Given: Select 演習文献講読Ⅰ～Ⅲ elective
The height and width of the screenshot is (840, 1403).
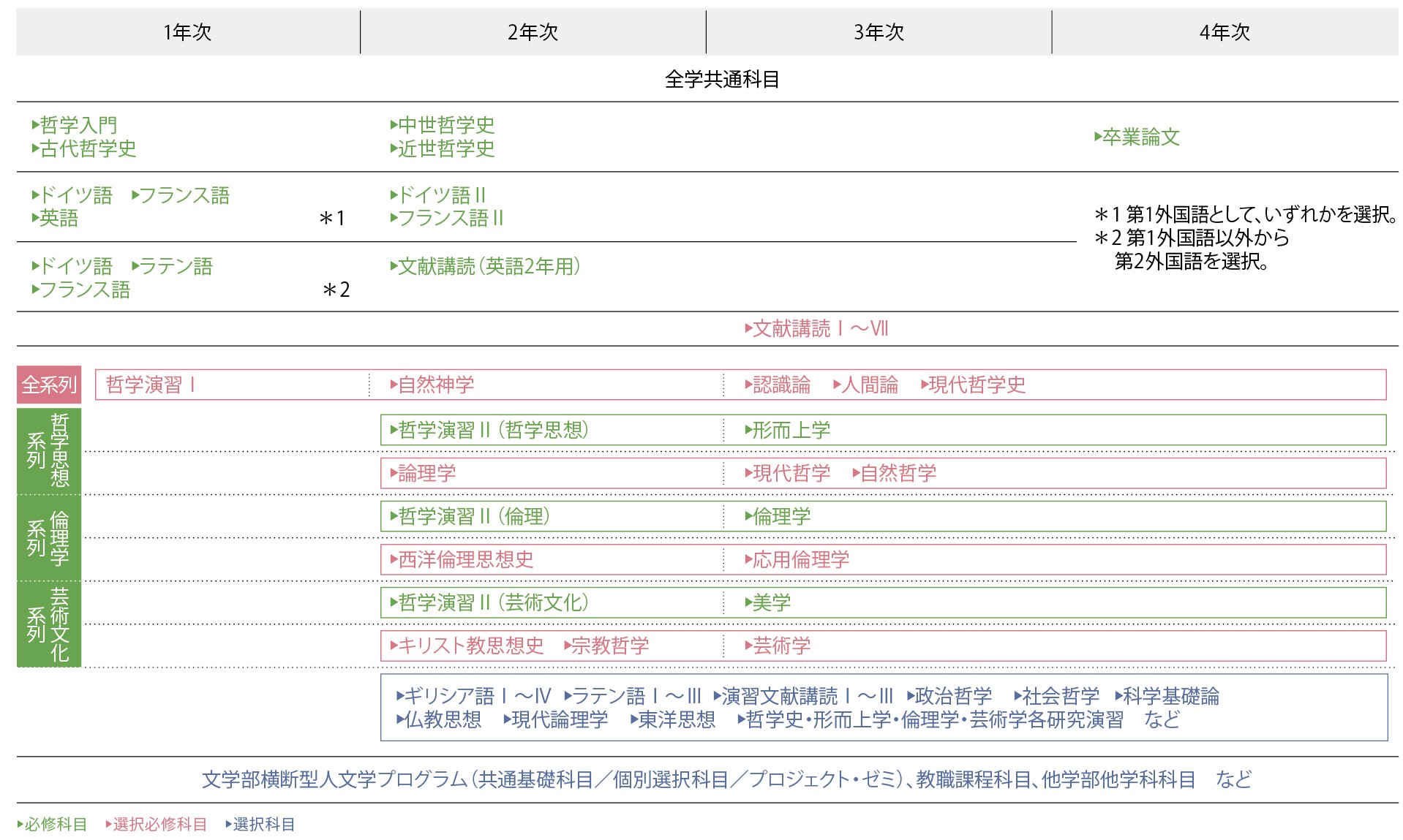Looking at the screenshot, I should pos(804,696).
